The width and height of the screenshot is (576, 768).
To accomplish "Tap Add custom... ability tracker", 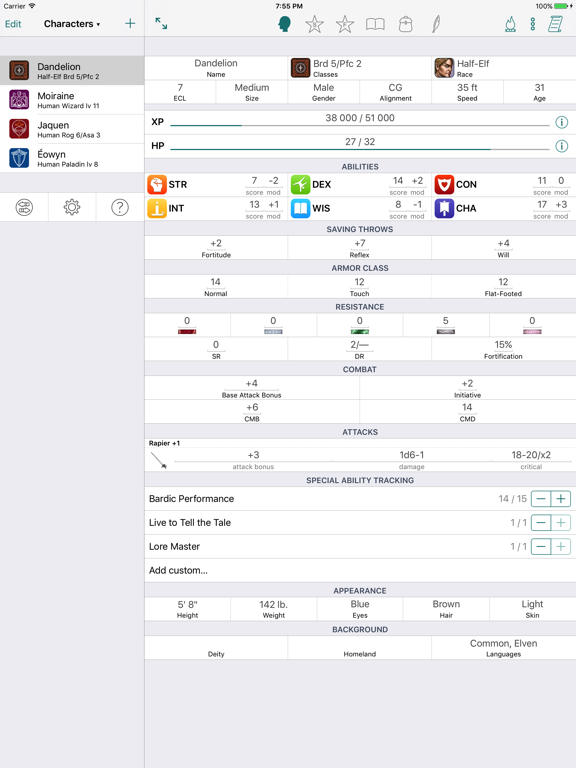I will click(360, 571).
